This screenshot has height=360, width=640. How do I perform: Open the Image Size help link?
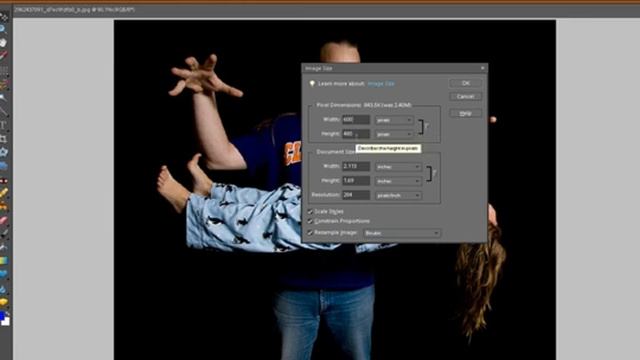click(381, 84)
